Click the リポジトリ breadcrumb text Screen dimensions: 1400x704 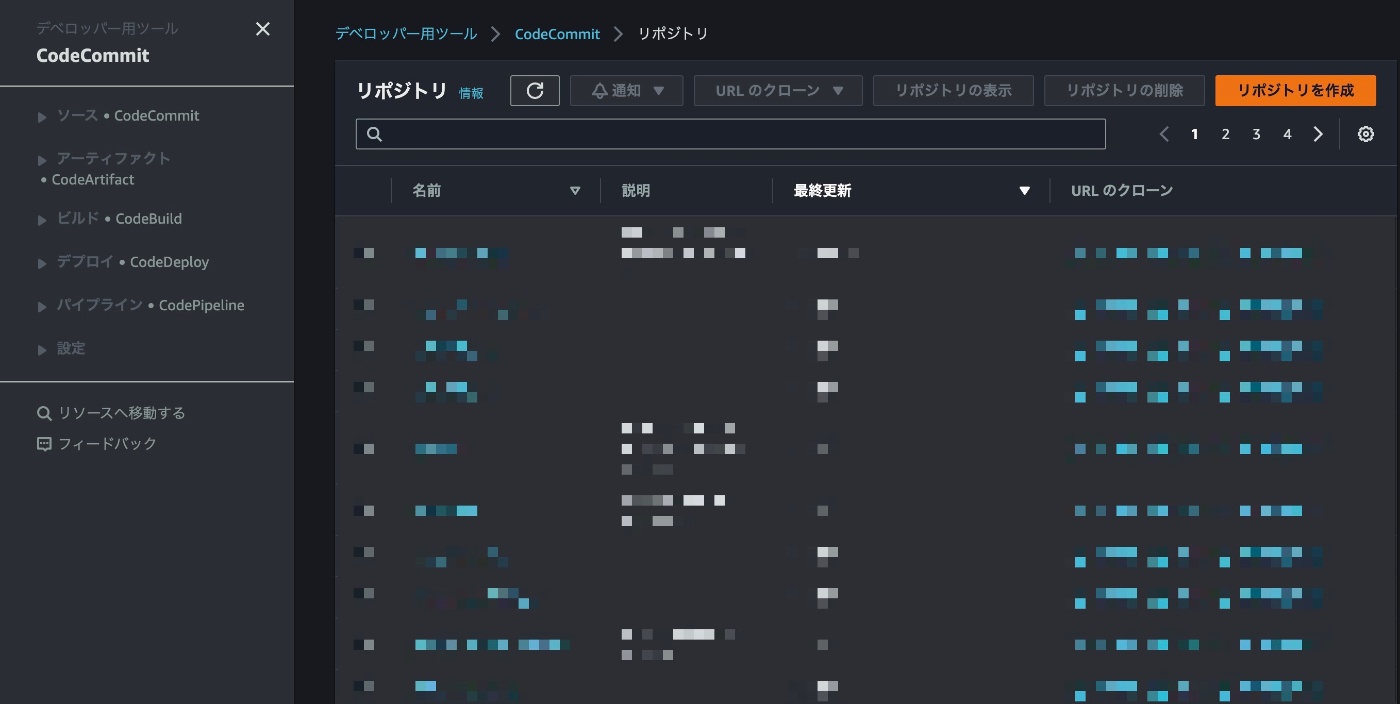(x=673, y=34)
